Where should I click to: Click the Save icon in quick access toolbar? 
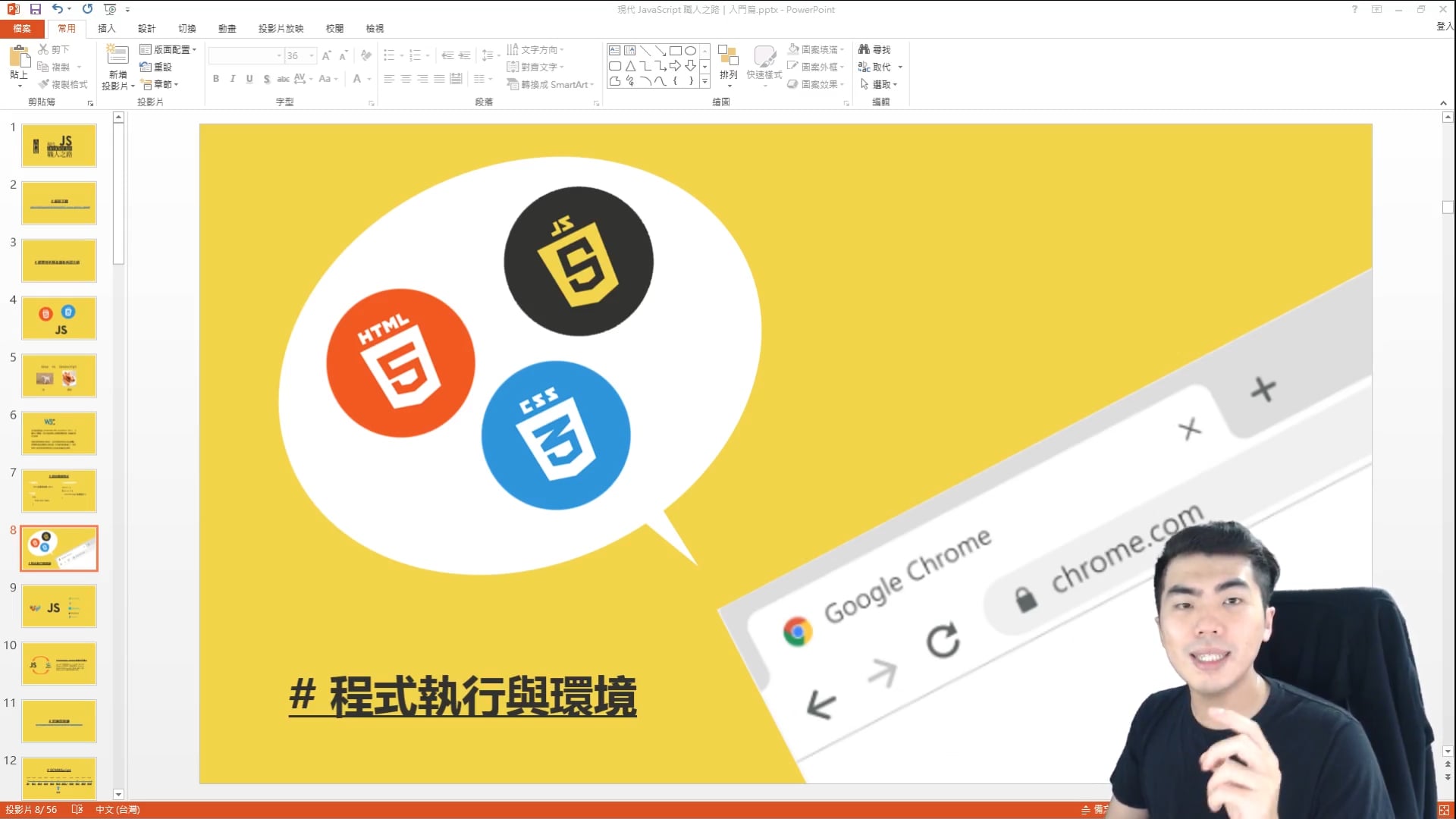click(35, 9)
